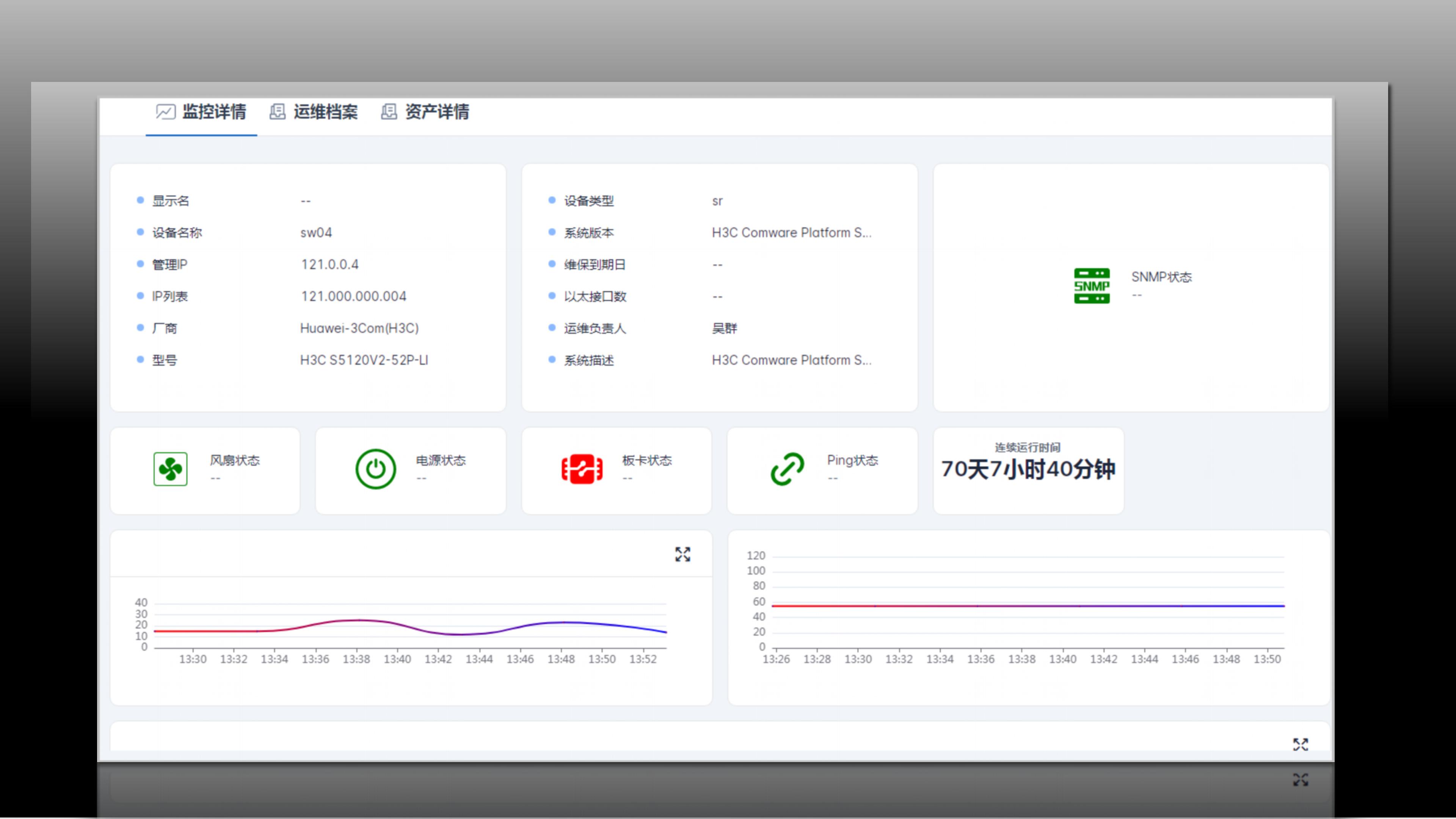The height and width of the screenshot is (819, 1456).
Task: Switch to the 运维档案 tab
Action: click(x=326, y=113)
